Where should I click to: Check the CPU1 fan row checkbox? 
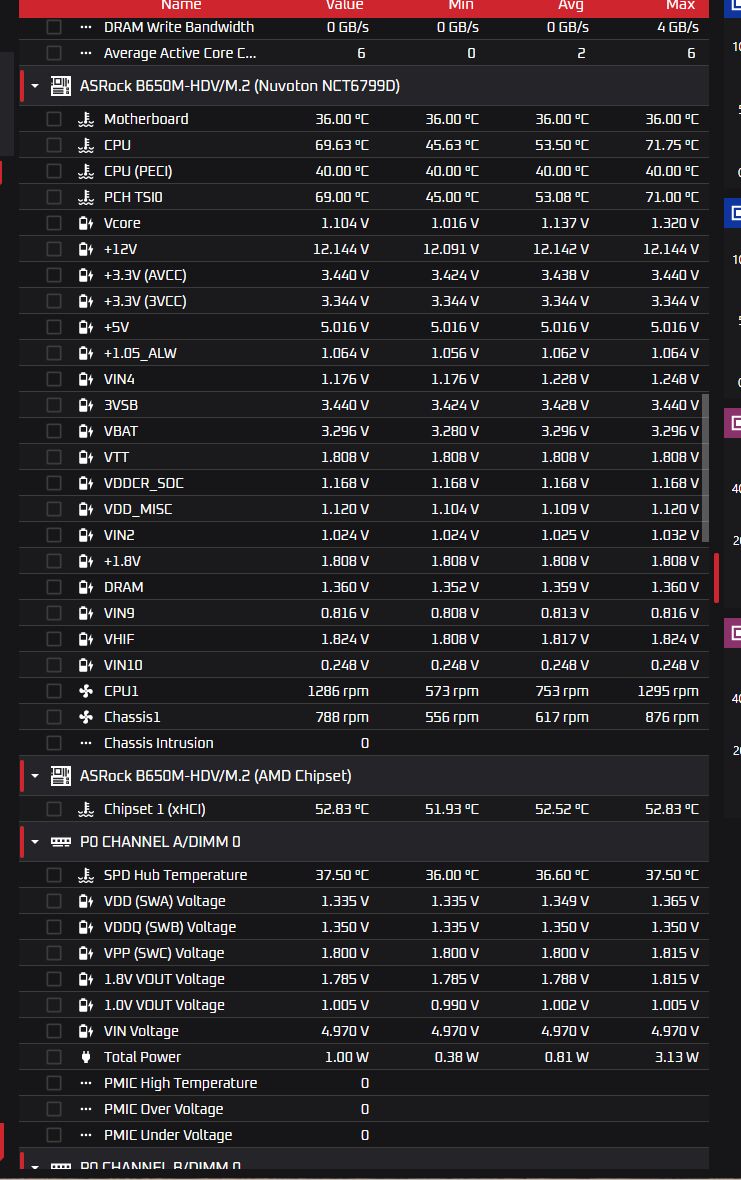[x=53, y=691]
